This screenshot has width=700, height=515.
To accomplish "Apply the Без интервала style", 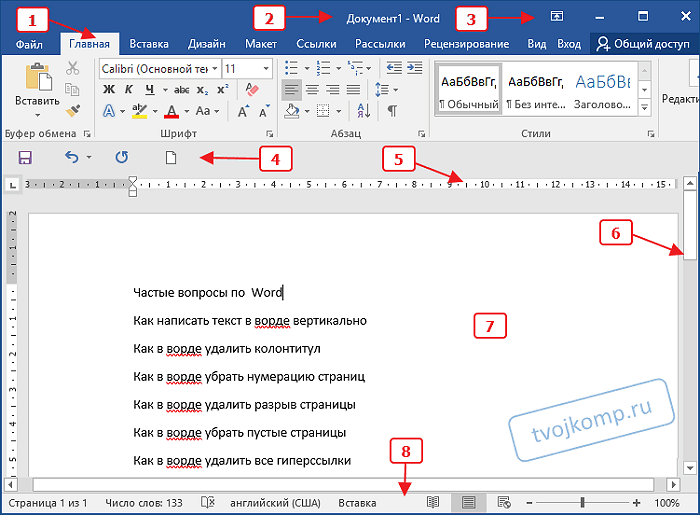I will pos(536,91).
